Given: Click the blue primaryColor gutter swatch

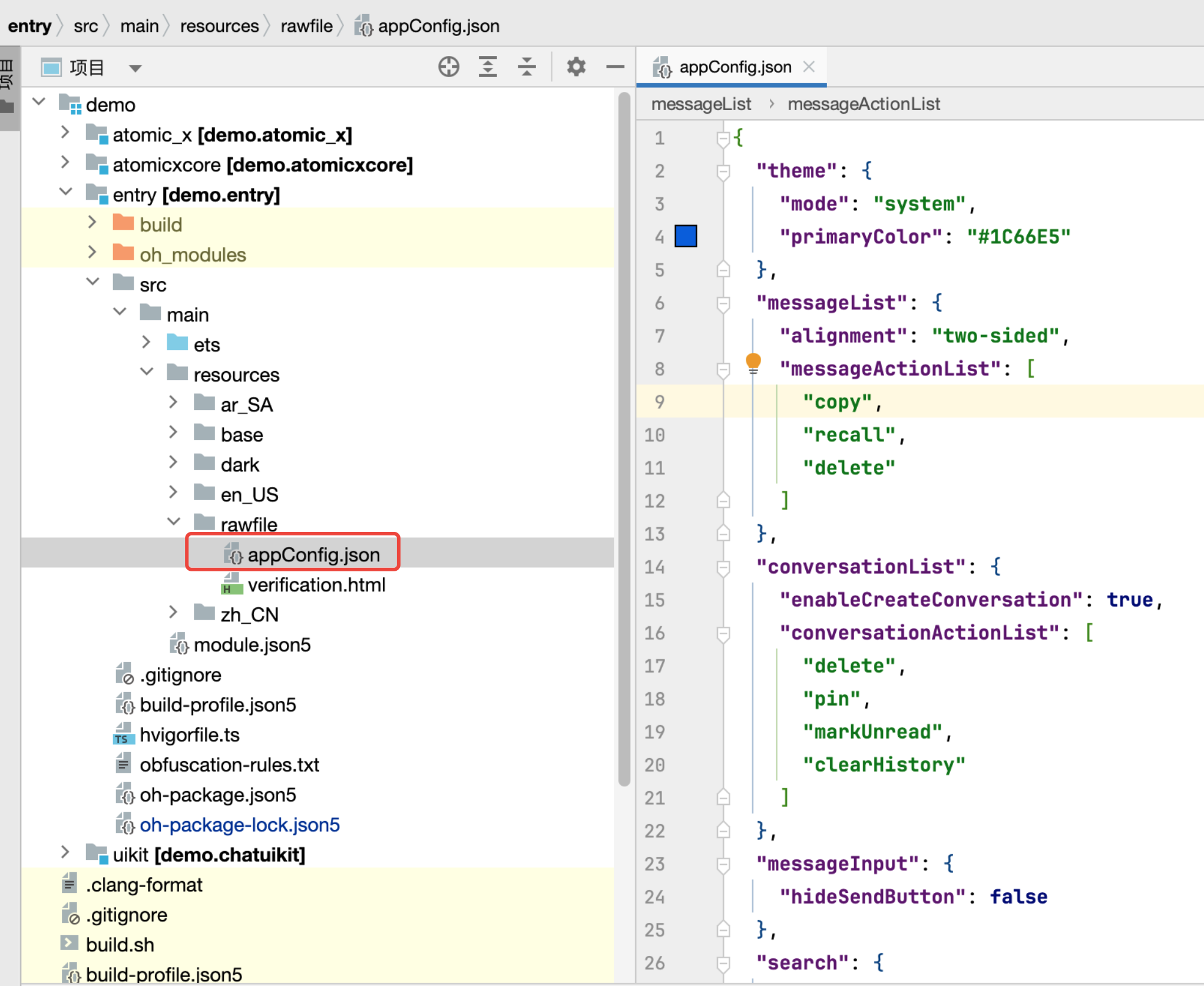Looking at the screenshot, I should pos(686,237).
